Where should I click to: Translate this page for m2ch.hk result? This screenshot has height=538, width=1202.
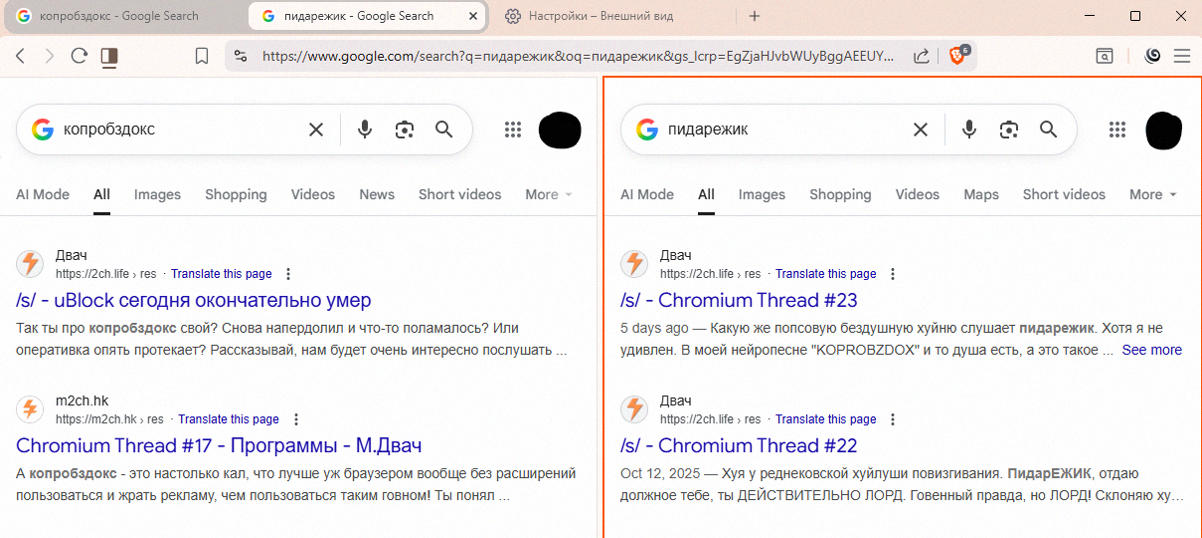pos(228,420)
